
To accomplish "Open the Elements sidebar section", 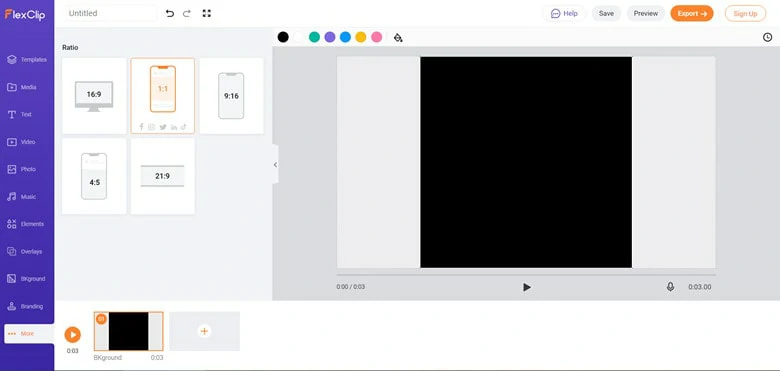I will pos(26,224).
